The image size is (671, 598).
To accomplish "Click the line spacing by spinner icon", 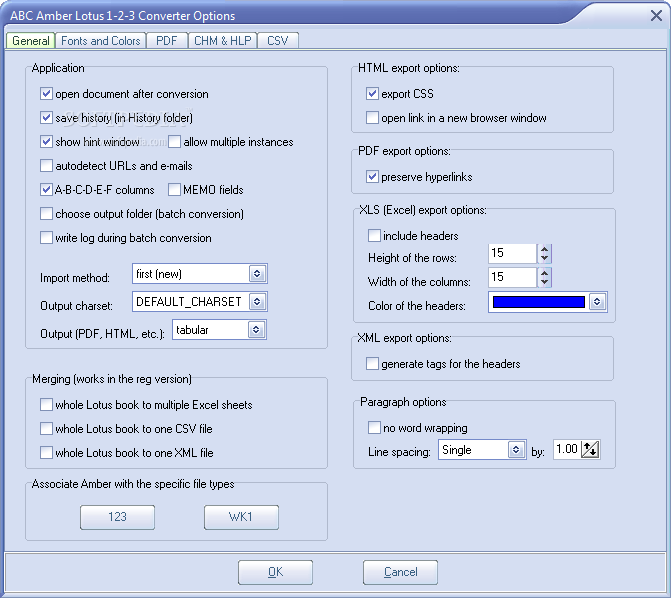I will tap(591, 449).
